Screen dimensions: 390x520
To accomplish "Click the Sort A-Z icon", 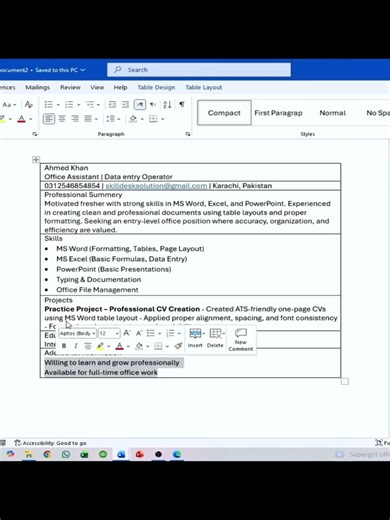I will [167, 105].
